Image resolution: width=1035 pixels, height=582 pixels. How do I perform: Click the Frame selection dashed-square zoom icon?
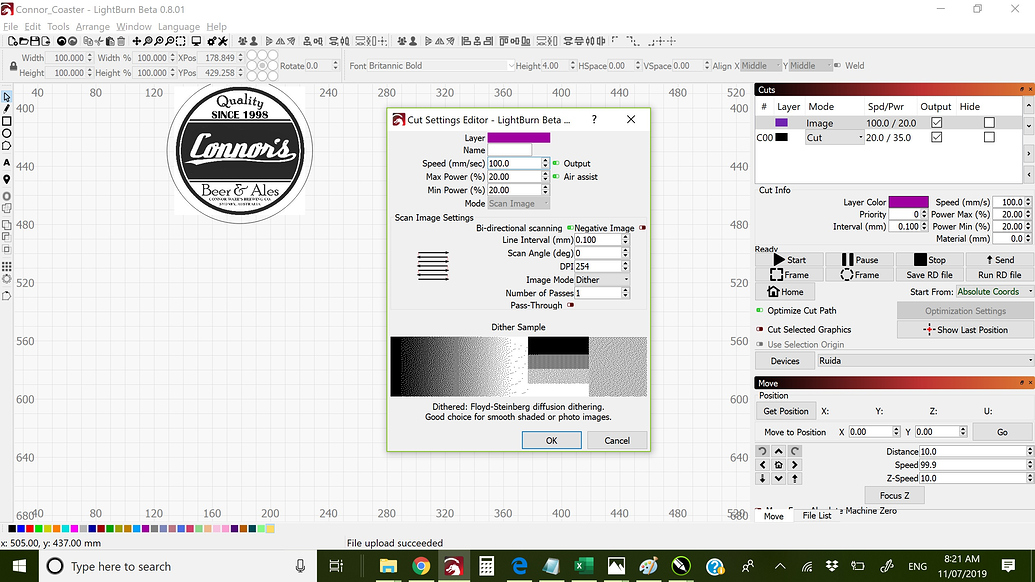[x=180, y=41]
